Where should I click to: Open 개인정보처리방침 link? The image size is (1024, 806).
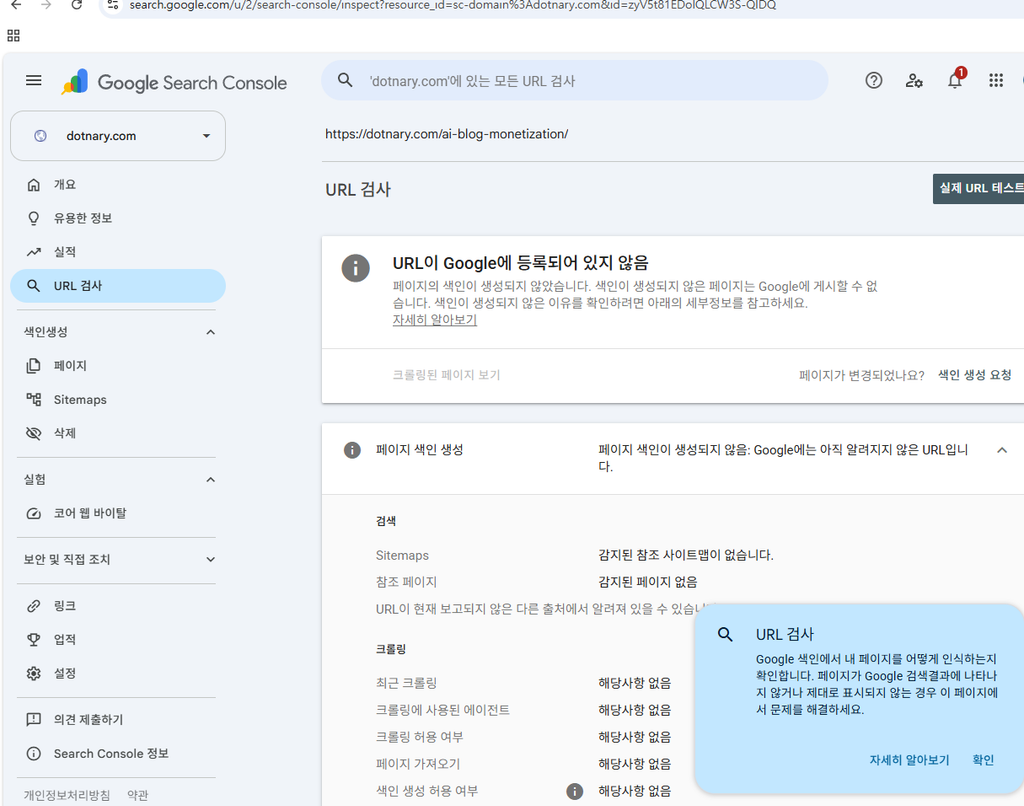click(x=67, y=795)
